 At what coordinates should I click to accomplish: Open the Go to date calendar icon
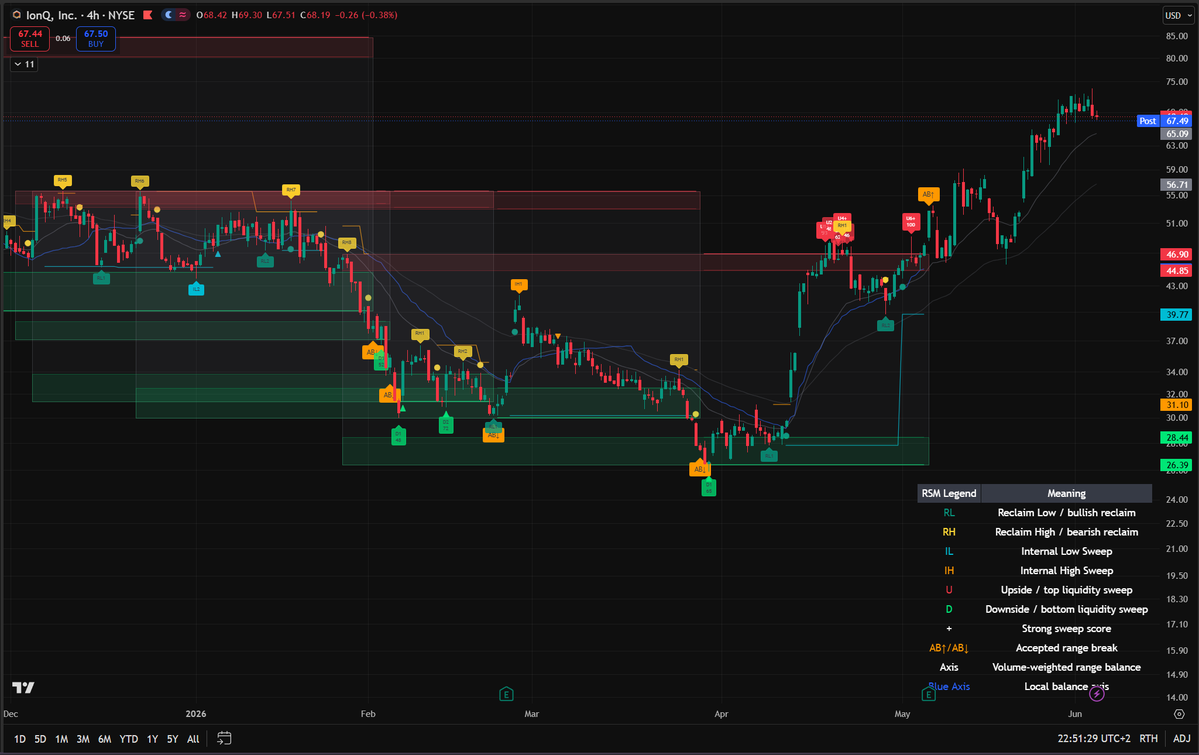[x=224, y=738]
